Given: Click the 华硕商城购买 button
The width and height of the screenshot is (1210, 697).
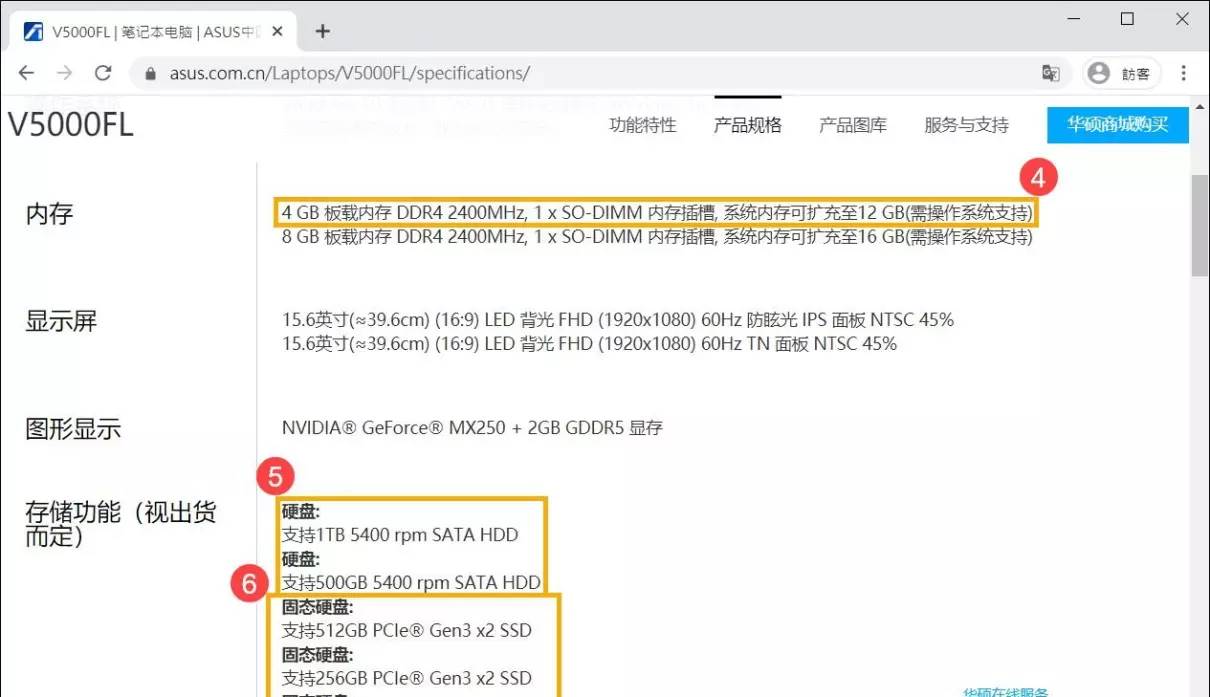Looking at the screenshot, I should 1117,125.
